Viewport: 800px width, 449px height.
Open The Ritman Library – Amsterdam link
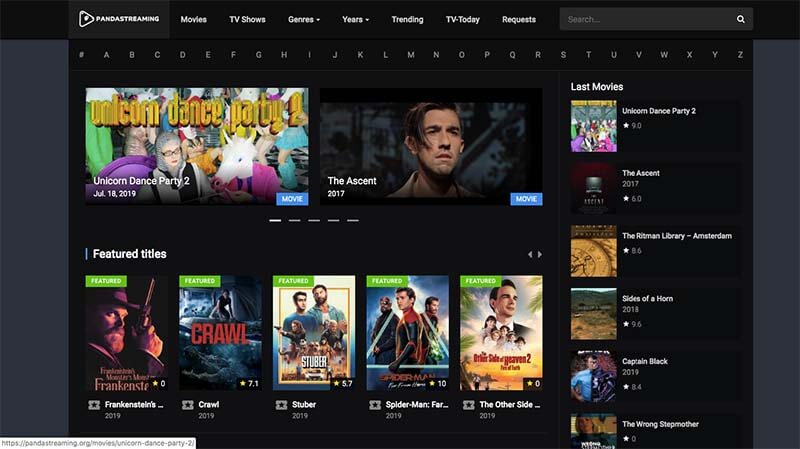(677, 236)
